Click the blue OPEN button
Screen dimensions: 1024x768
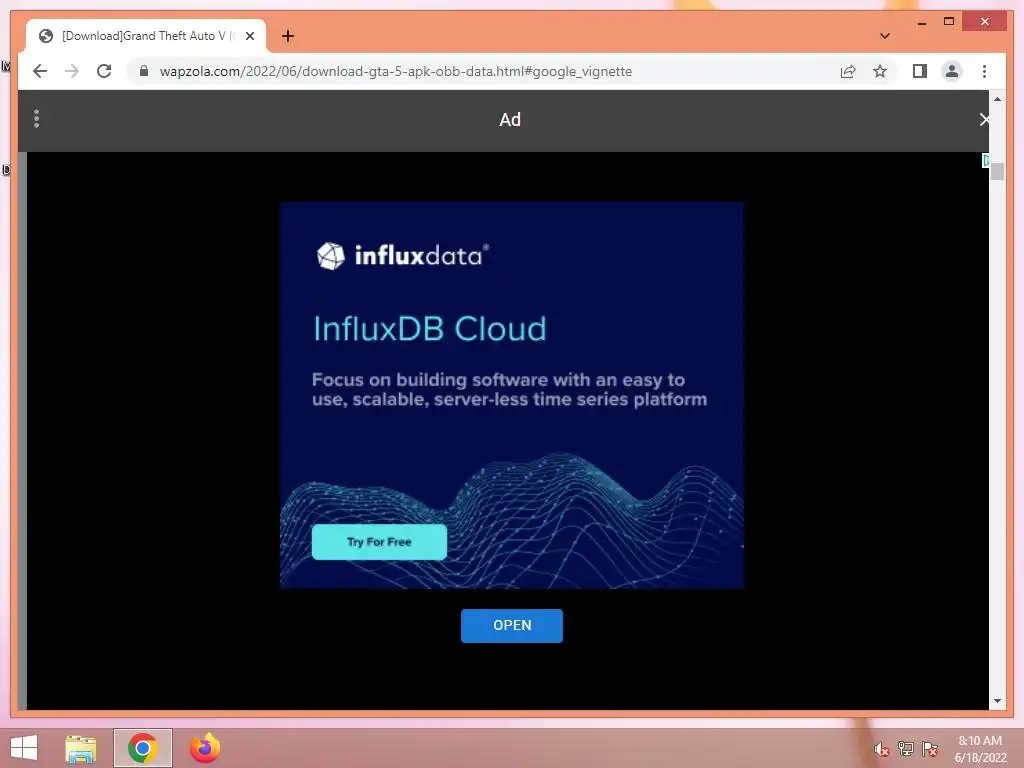pyautogui.click(x=512, y=626)
